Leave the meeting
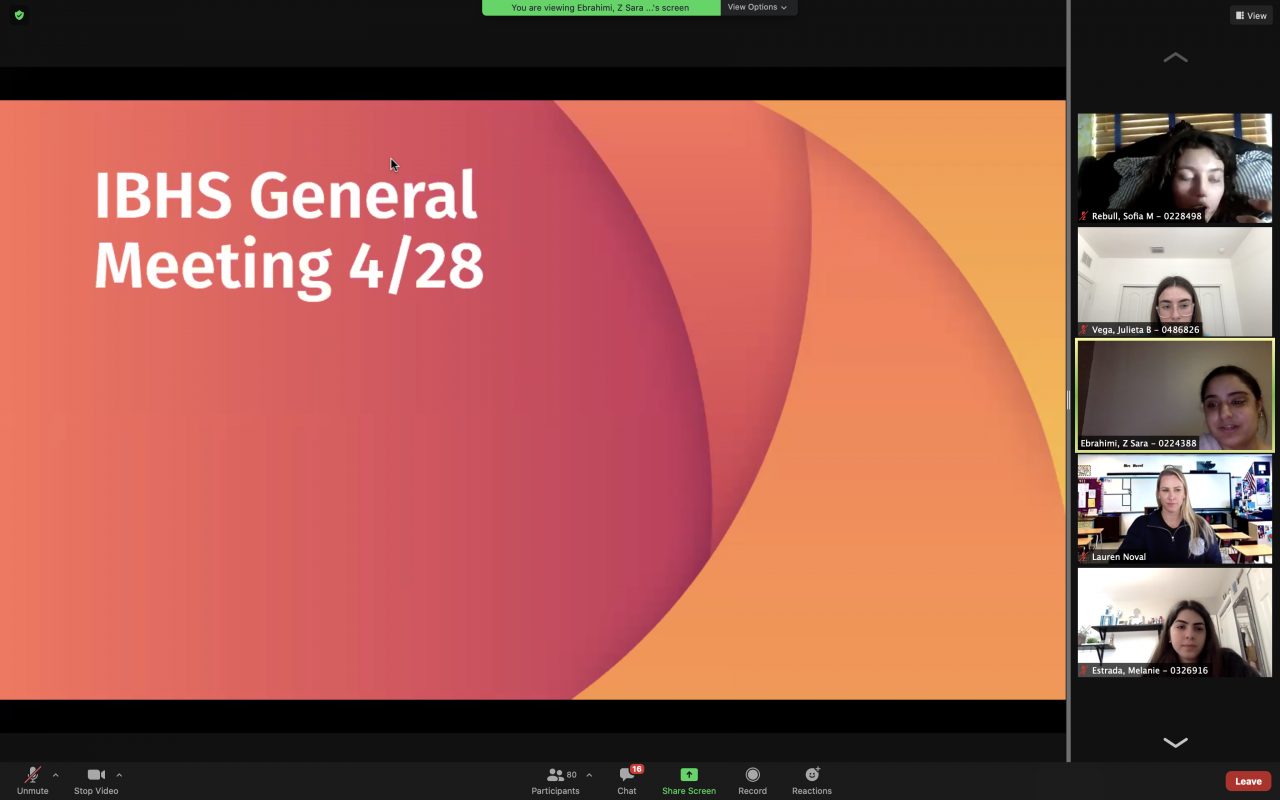The image size is (1280, 800). (1248, 781)
